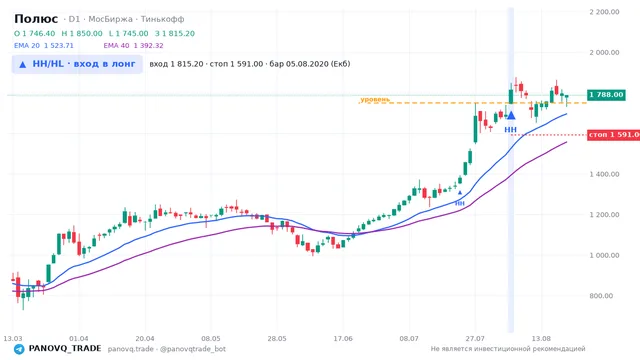The width and height of the screenshot is (640, 360).
Task: Click the '28.05' date axis label
Action: (277, 338)
